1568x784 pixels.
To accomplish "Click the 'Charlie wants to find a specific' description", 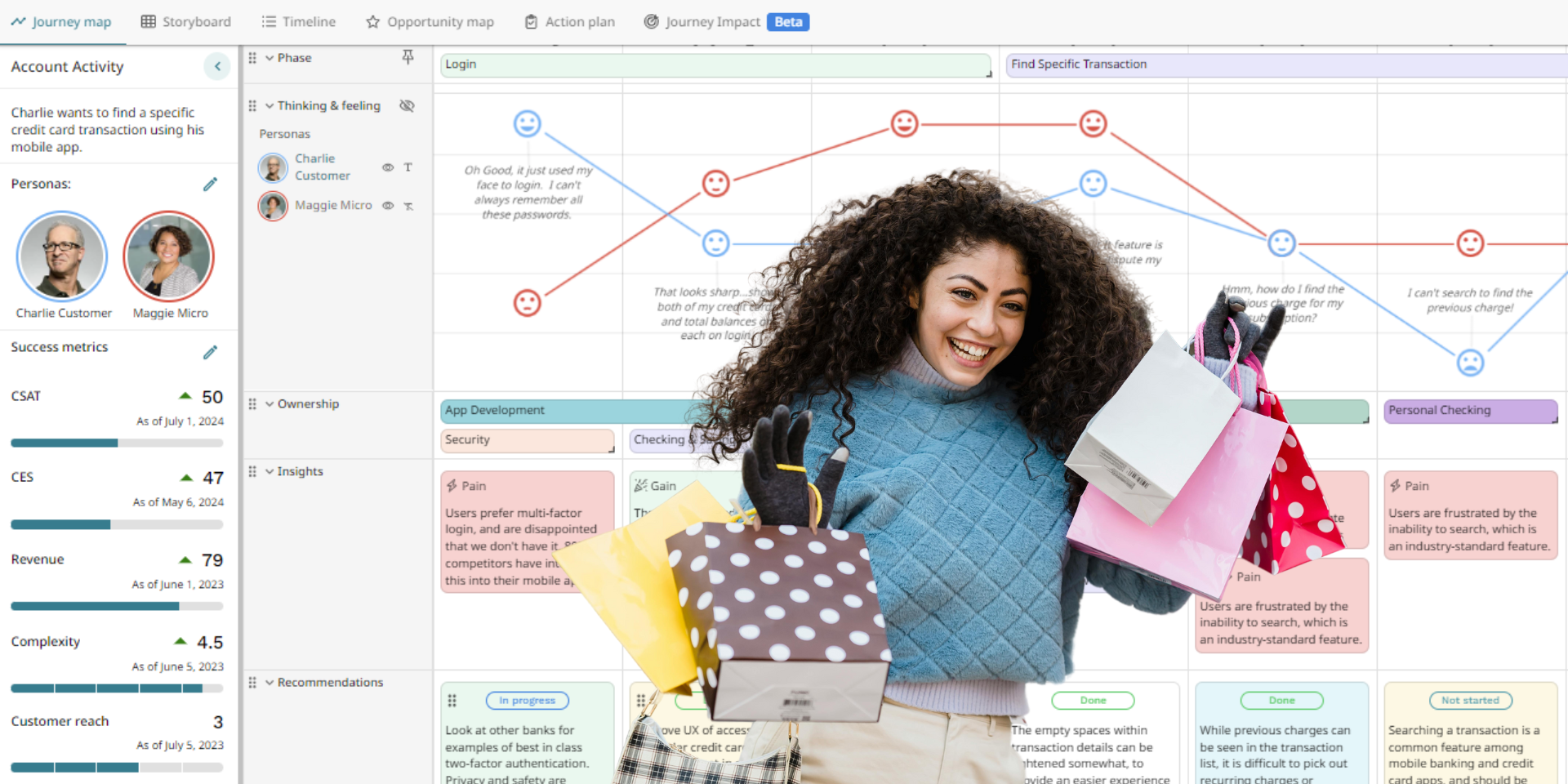I will [x=108, y=130].
